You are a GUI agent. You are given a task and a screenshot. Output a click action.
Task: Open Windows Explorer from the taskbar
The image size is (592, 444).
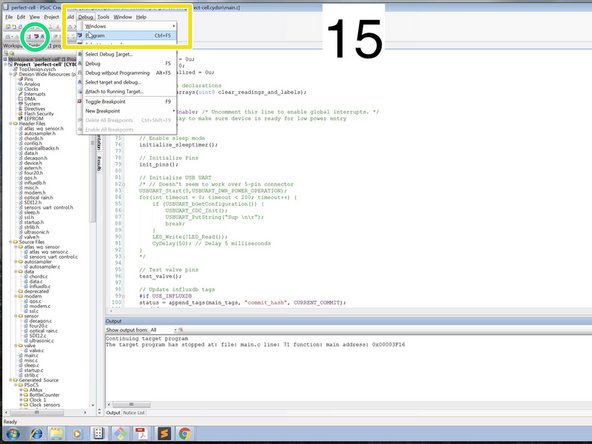[57, 434]
